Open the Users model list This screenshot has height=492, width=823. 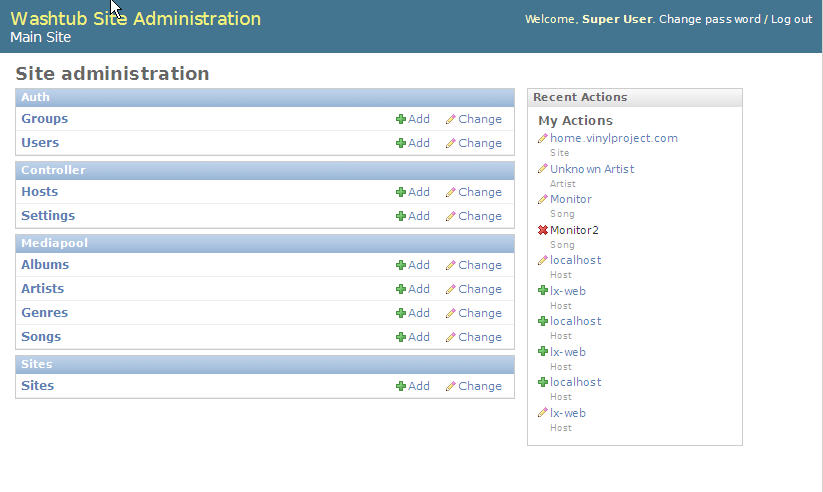coord(40,143)
